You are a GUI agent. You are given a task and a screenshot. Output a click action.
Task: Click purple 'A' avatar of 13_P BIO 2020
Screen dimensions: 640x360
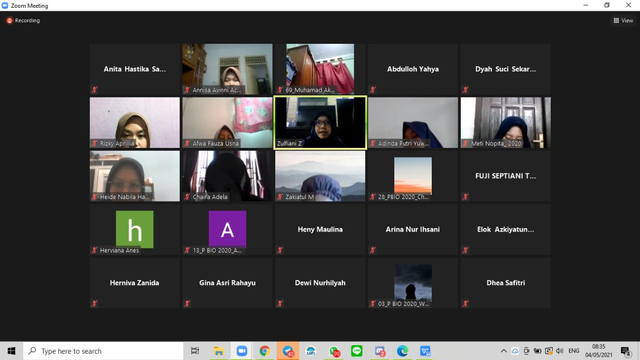pyautogui.click(x=227, y=229)
